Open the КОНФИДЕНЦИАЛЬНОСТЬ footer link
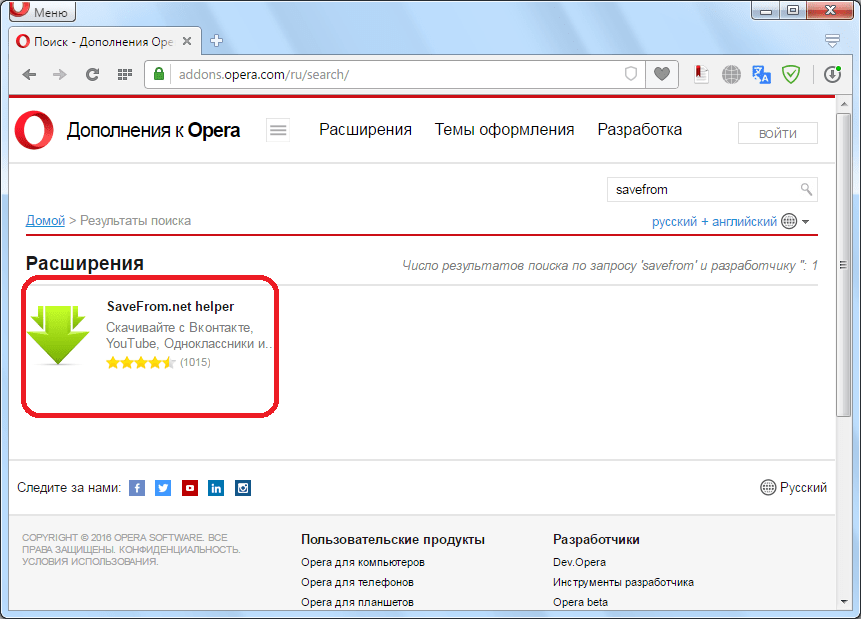 coord(180,549)
